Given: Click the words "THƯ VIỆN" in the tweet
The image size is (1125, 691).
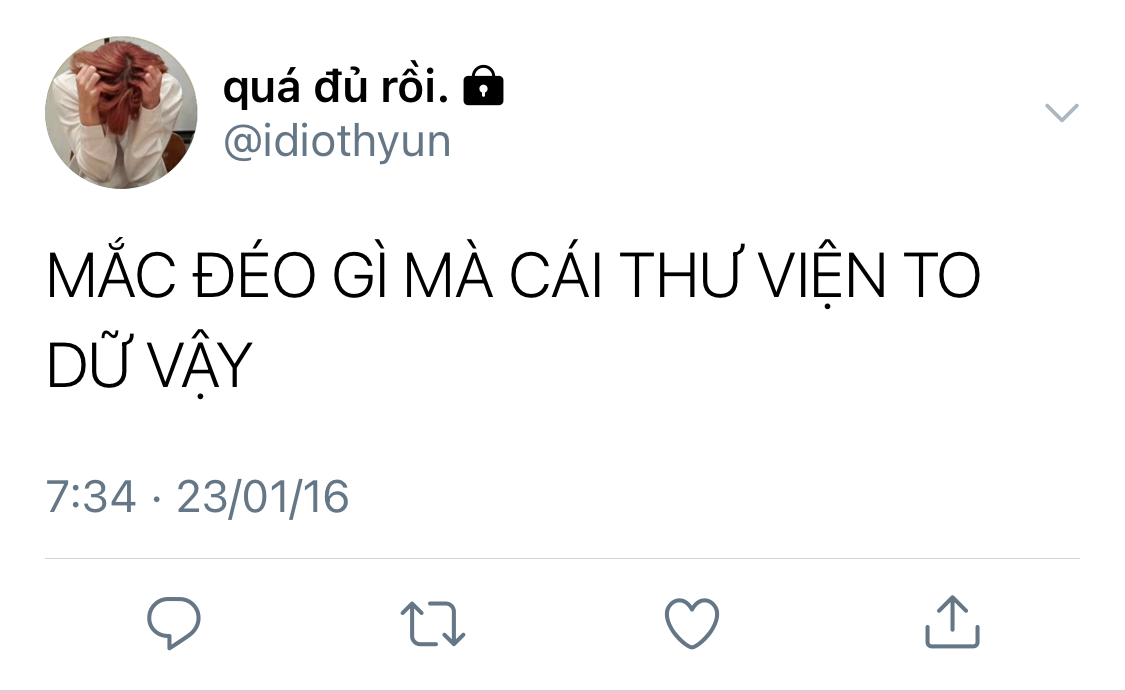Looking at the screenshot, I should click(x=753, y=275).
